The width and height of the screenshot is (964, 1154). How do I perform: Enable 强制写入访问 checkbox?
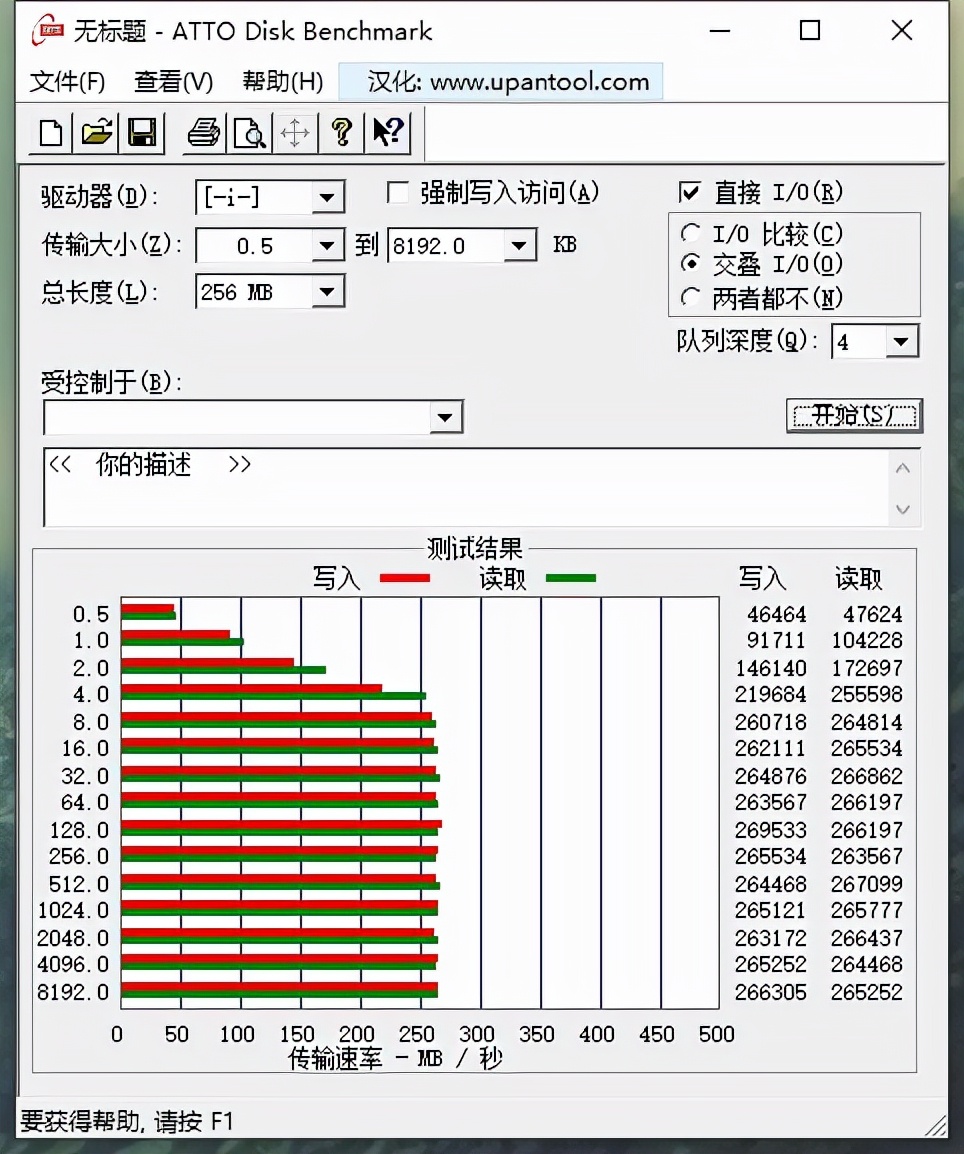click(398, 193)
